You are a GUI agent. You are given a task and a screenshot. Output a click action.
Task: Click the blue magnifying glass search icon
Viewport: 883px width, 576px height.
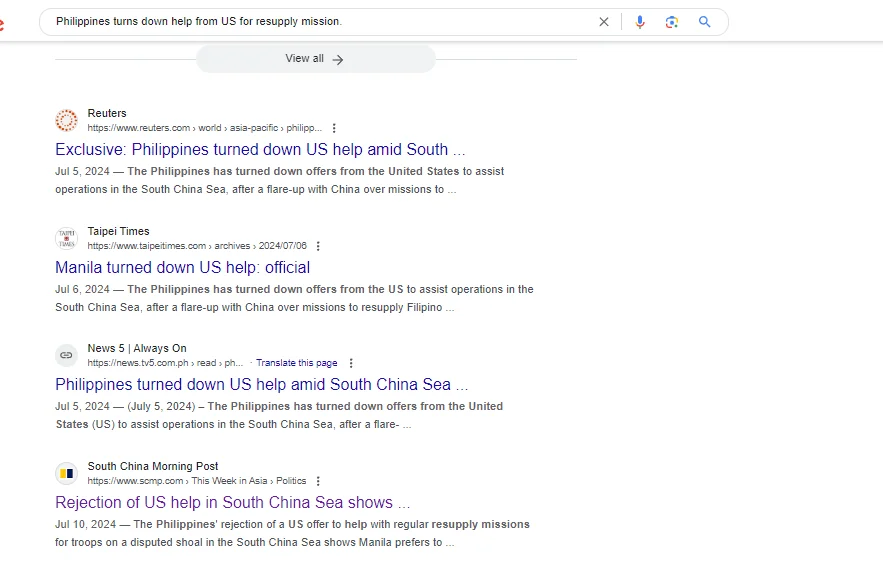pyautogui.click(x=704, y=22)
